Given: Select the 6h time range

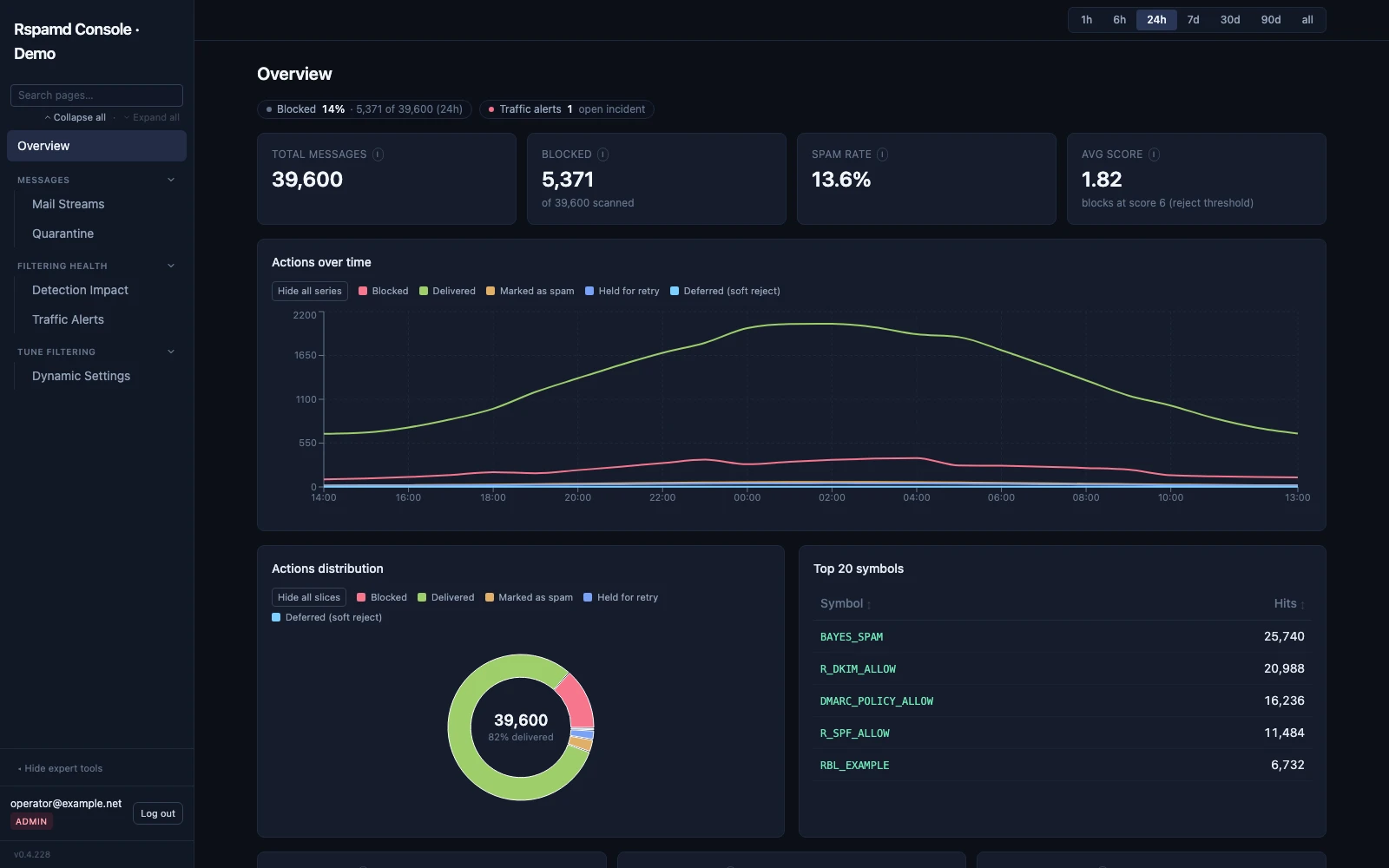Looking at the screenshot, I should click(1120, 20).
